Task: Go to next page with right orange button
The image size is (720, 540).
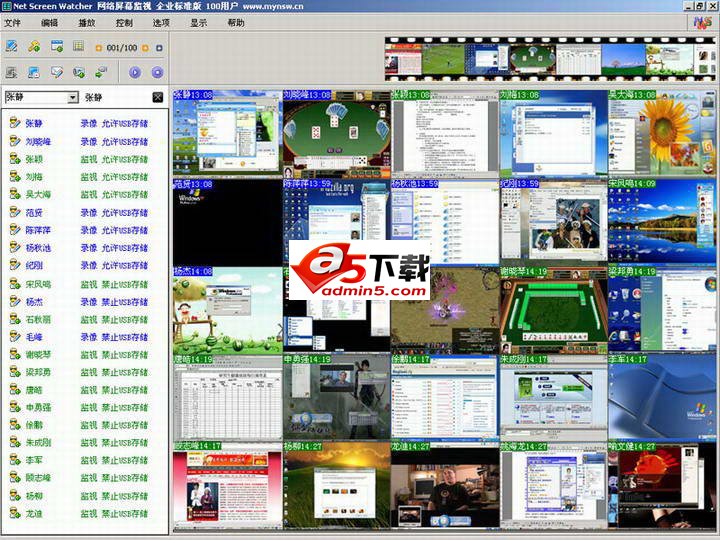Action: (143, 47)
